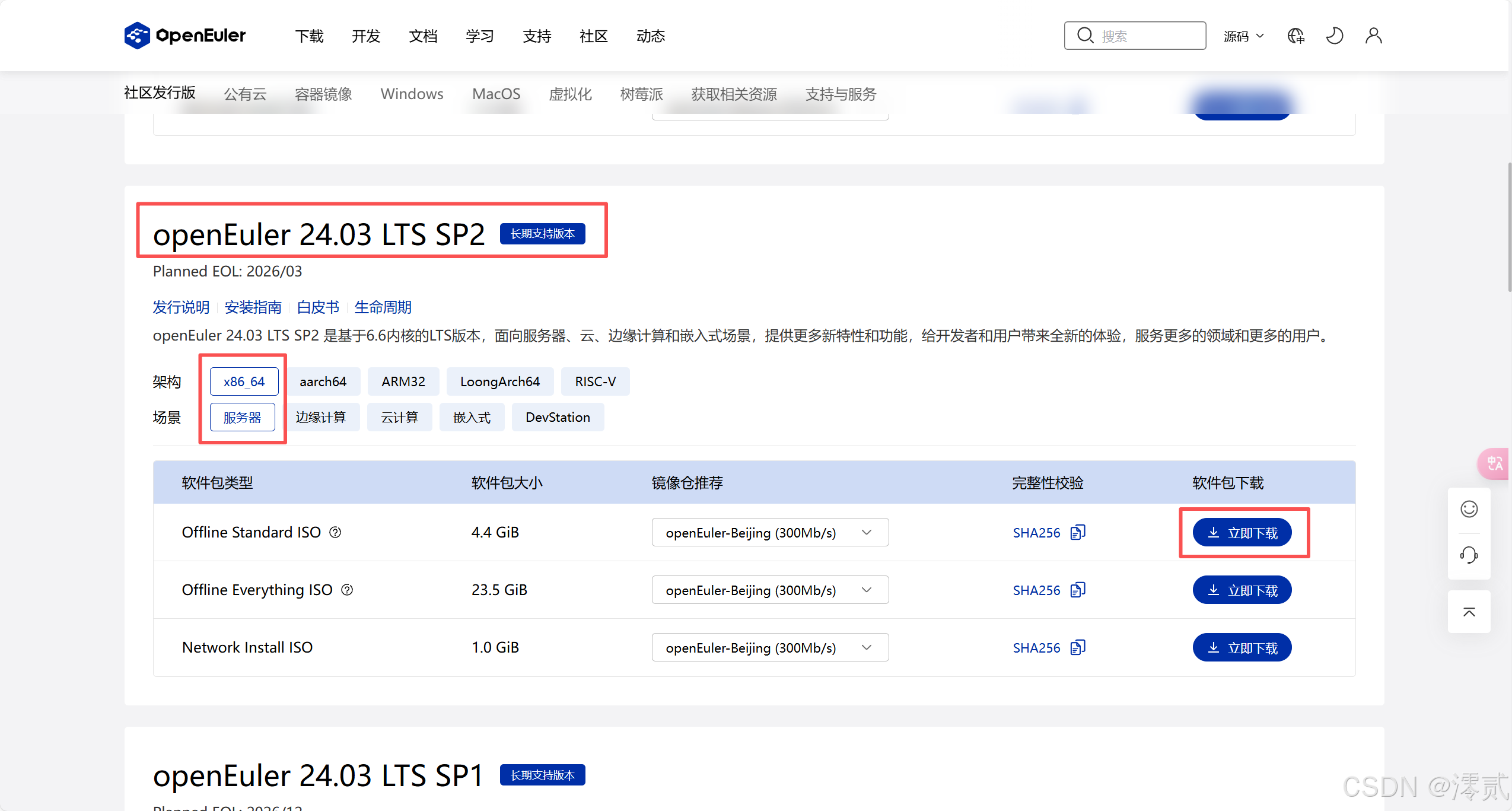Copy SHA256 for Network Install ISO
The width and height of the screenshot is (1512, 811).
pos(1077,647)
